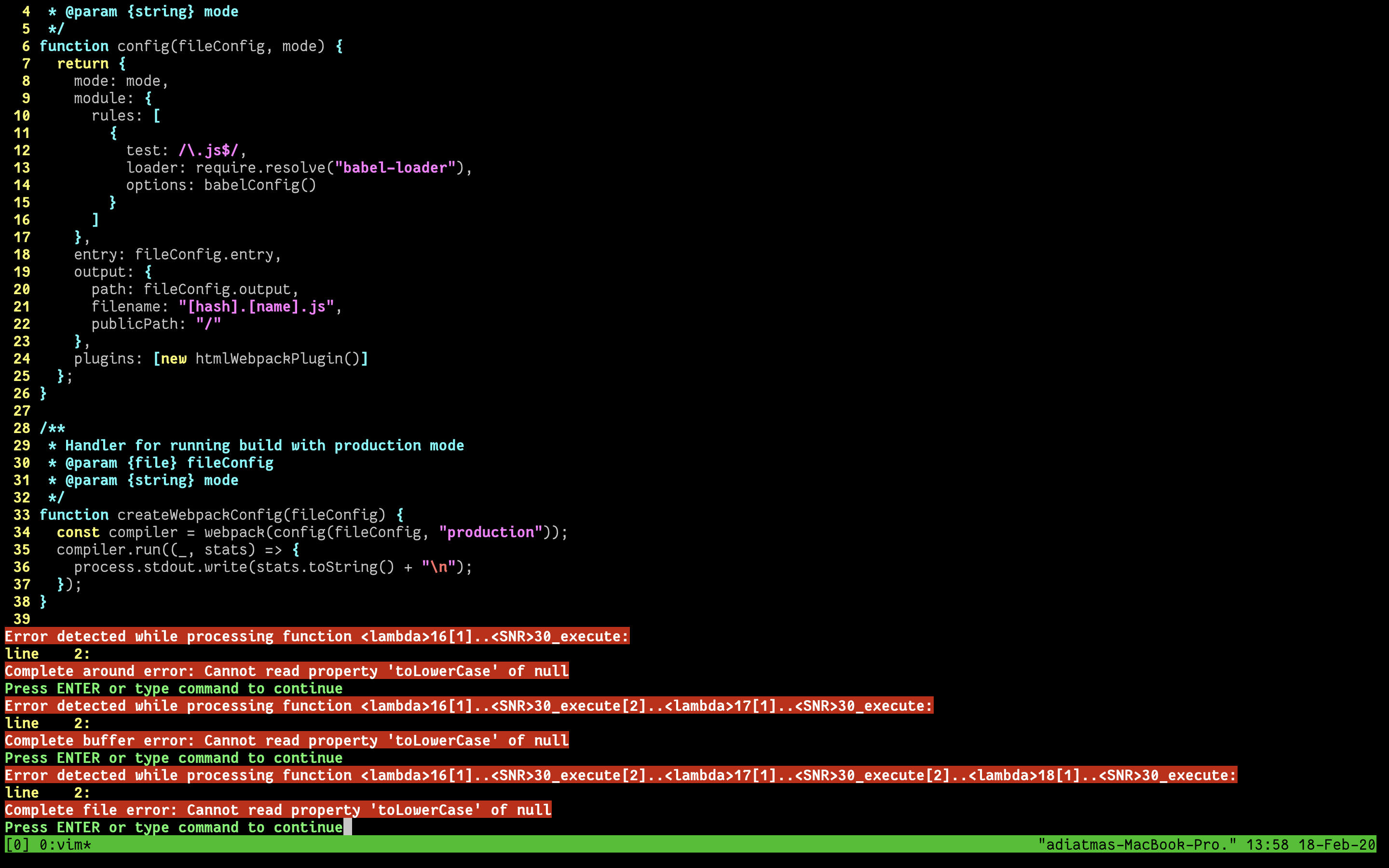This screenshot has height=868, width=1389.
Task: Click line number 27
Action: (x=22, y=410)
